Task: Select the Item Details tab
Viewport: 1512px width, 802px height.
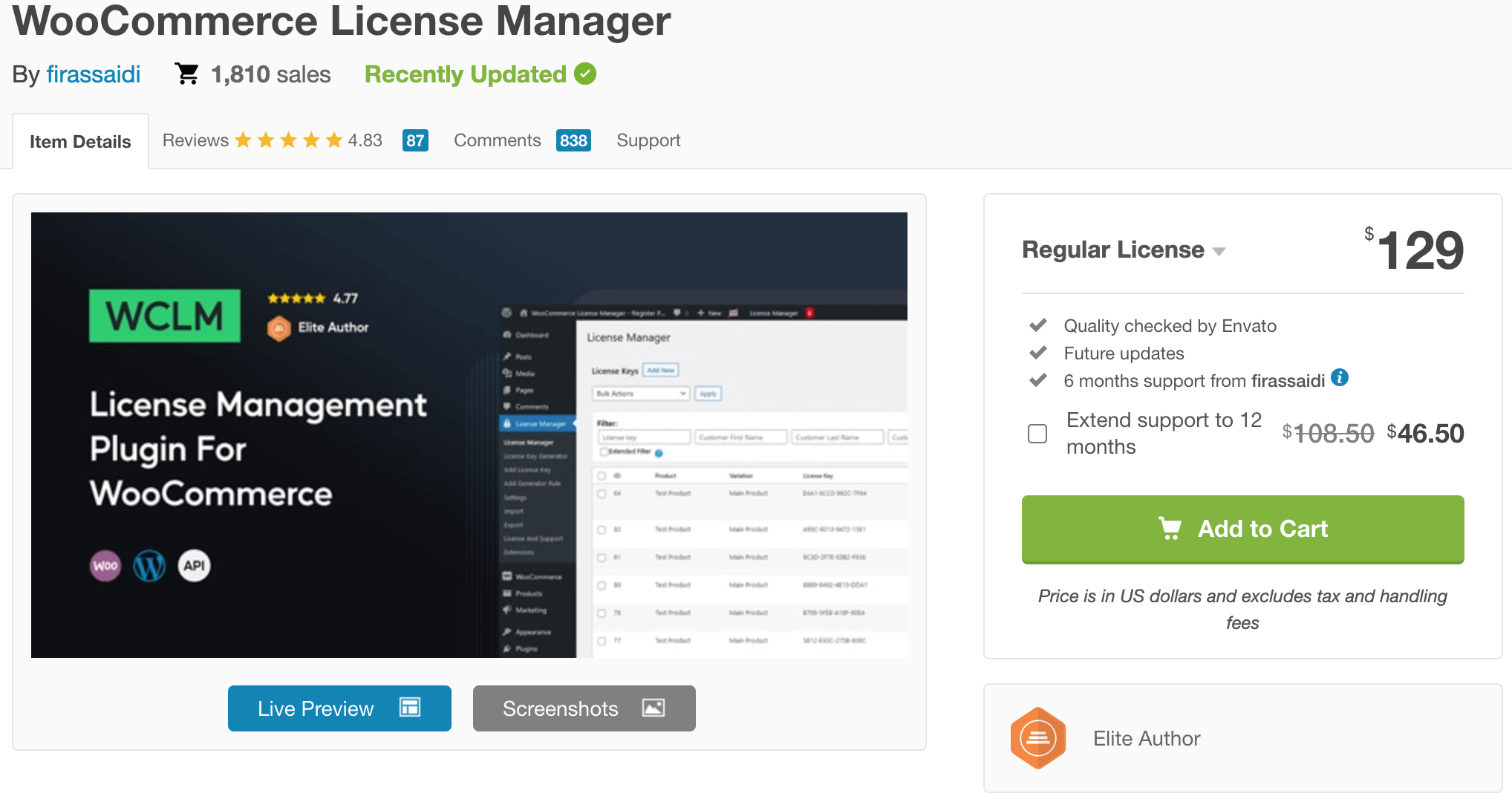Action: click(x=80, y=141)
